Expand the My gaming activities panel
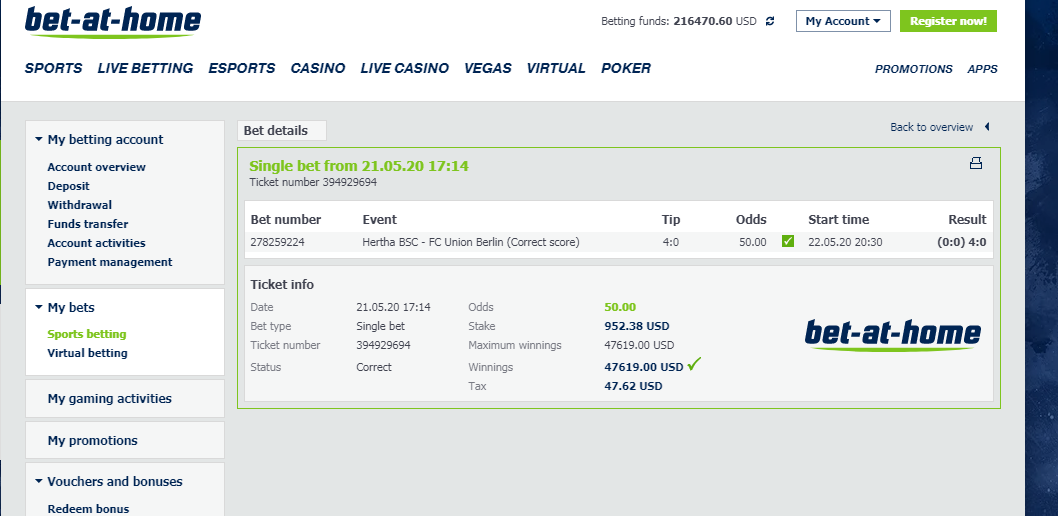 (x=125, y=399)
